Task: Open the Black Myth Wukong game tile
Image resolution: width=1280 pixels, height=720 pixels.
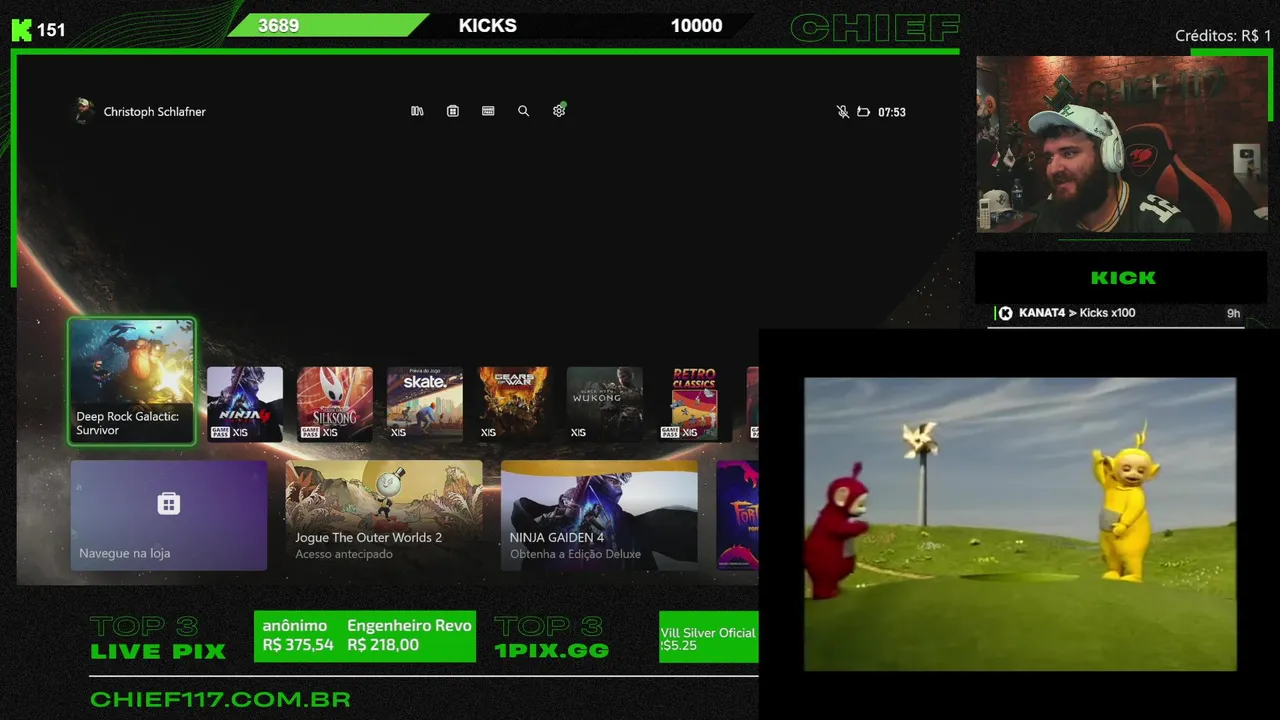Action: pos(605,404)
